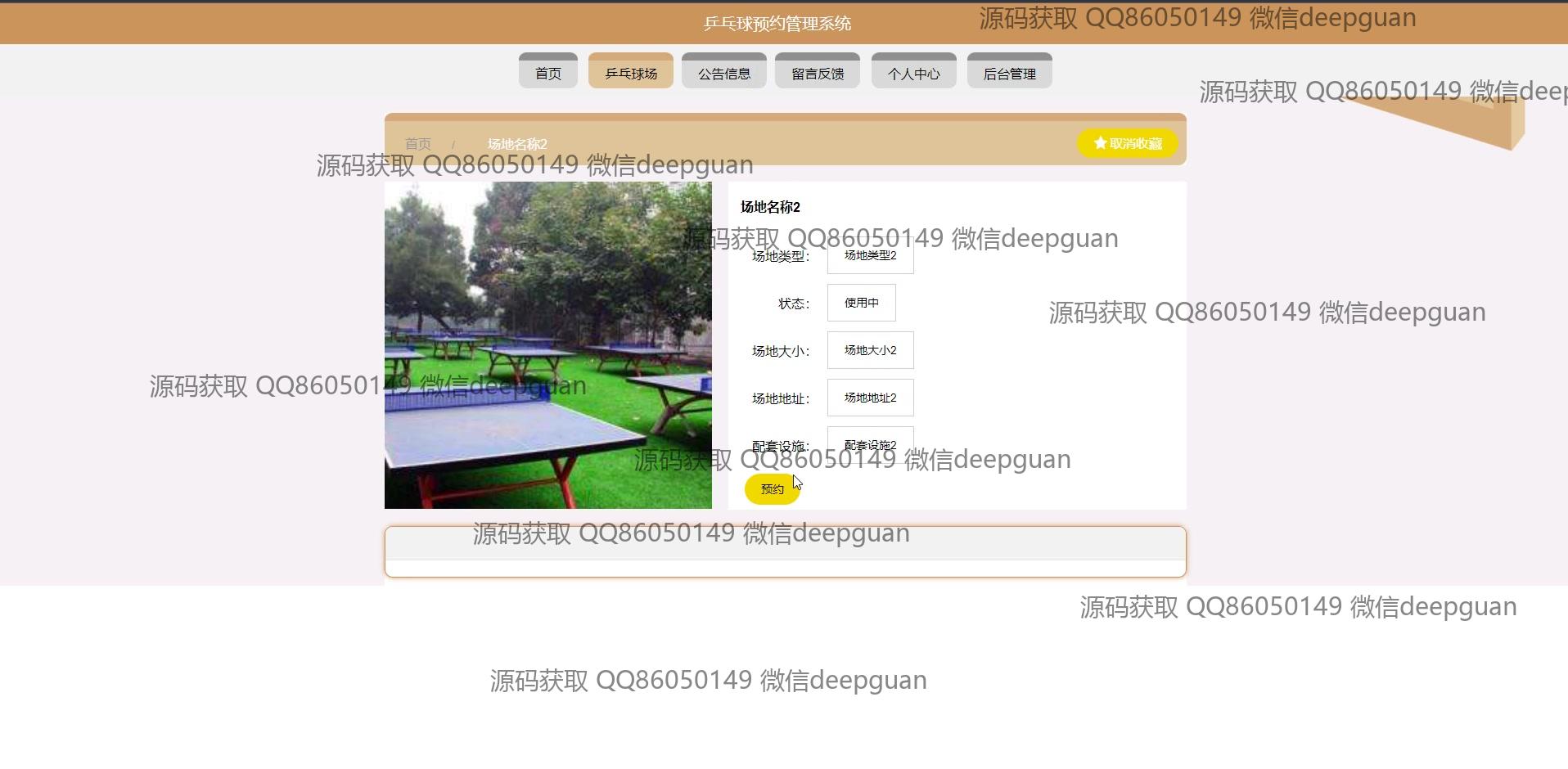Switch to the 乒乓球场 tab
Screen dimensions: 1568x769
click(x=630, y=74)
